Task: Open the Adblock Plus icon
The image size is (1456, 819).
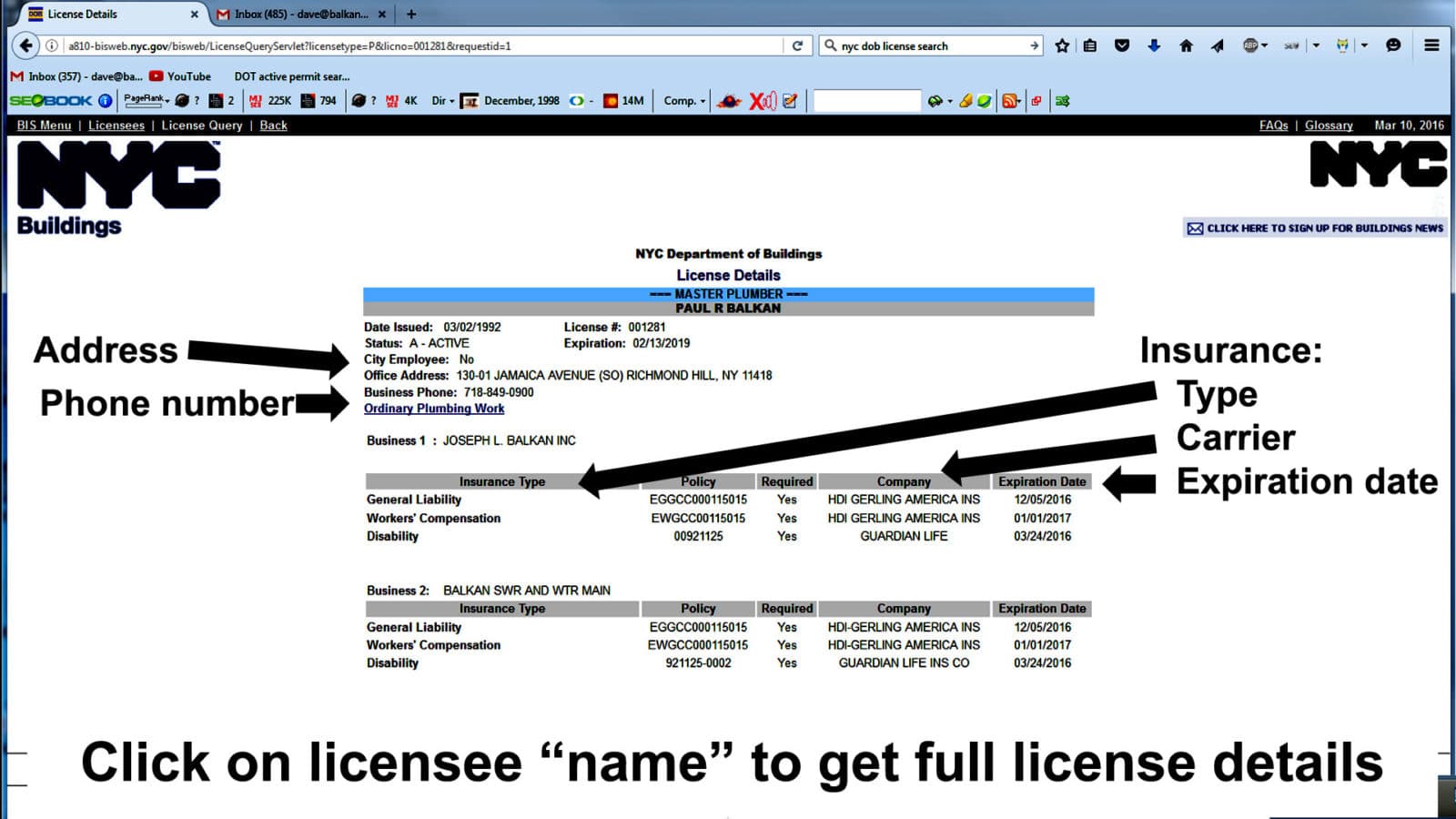Action: click(x=1250, y=45)
